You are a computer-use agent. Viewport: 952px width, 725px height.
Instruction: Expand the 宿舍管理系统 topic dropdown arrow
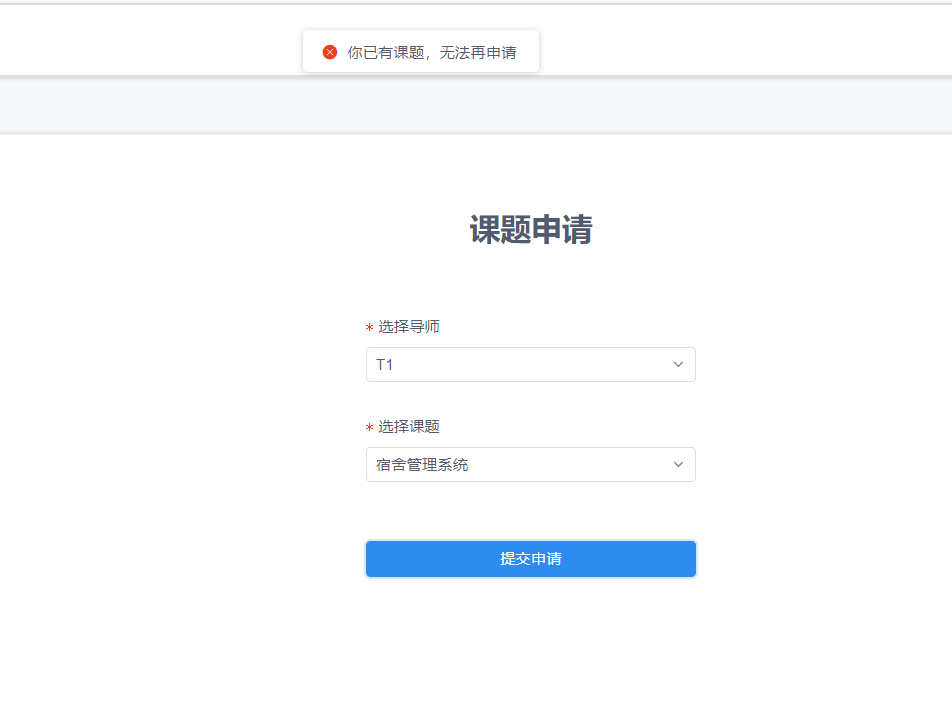(x=678, y=465)
